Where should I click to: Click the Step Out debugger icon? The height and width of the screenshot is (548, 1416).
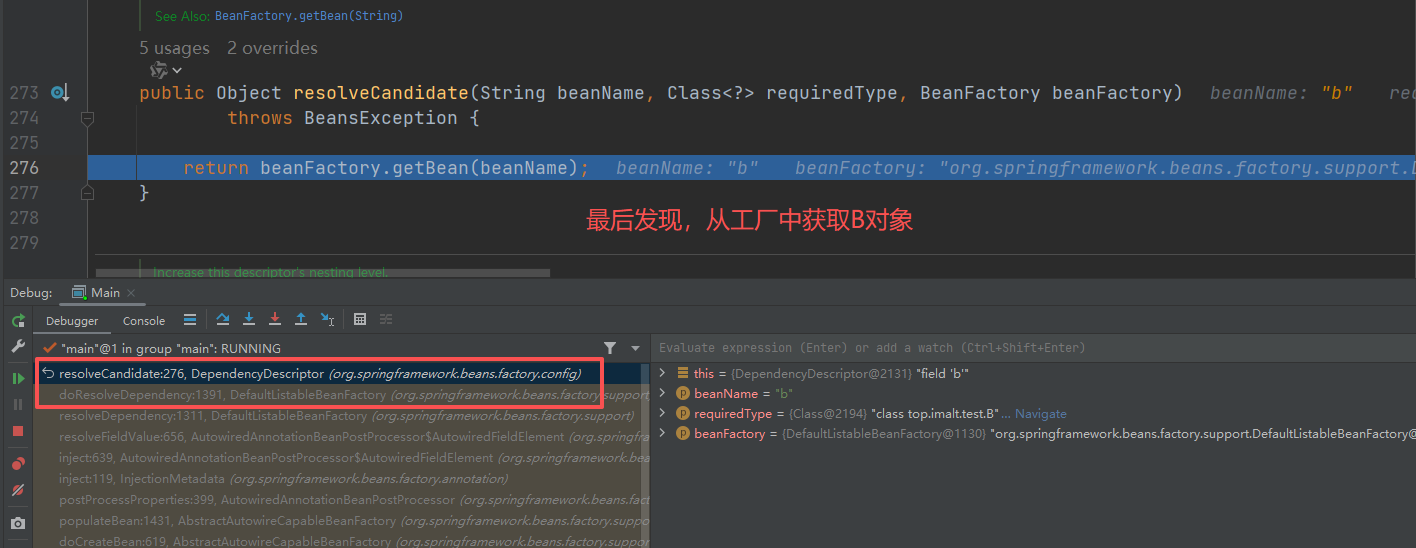tap(301, 320)
